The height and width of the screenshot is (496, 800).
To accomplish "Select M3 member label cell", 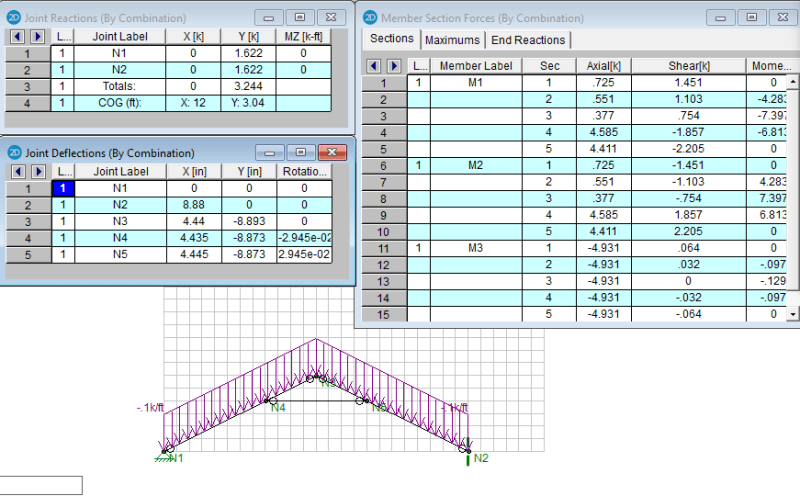I will pyautogui.click(x=476, y=248).
